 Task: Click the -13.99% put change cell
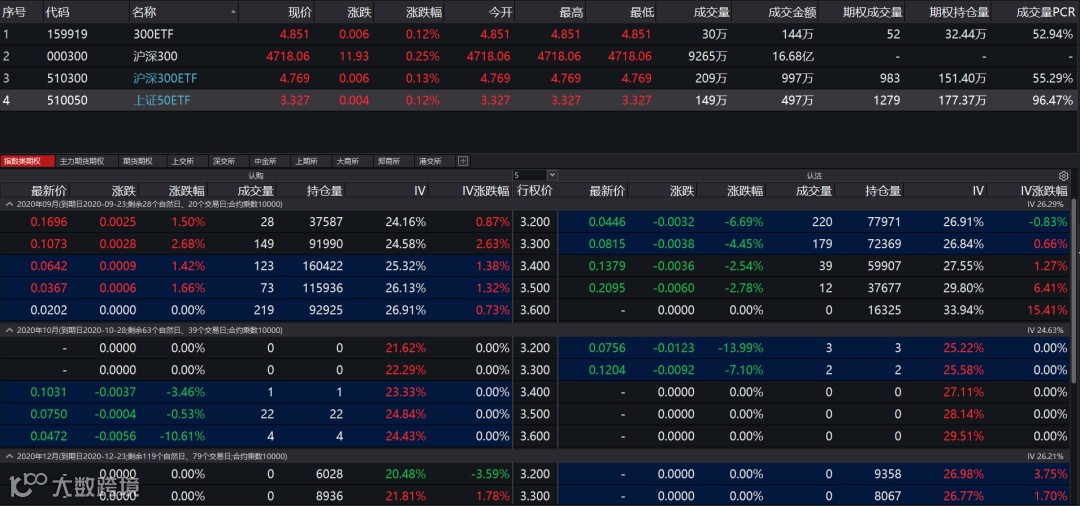[740, 348]
